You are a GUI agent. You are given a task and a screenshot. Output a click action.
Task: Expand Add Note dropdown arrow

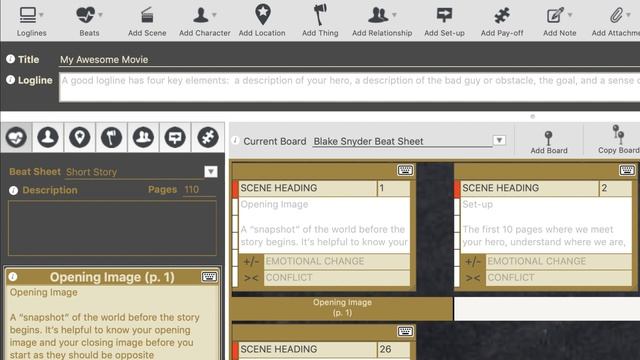[x=570, y=15]
